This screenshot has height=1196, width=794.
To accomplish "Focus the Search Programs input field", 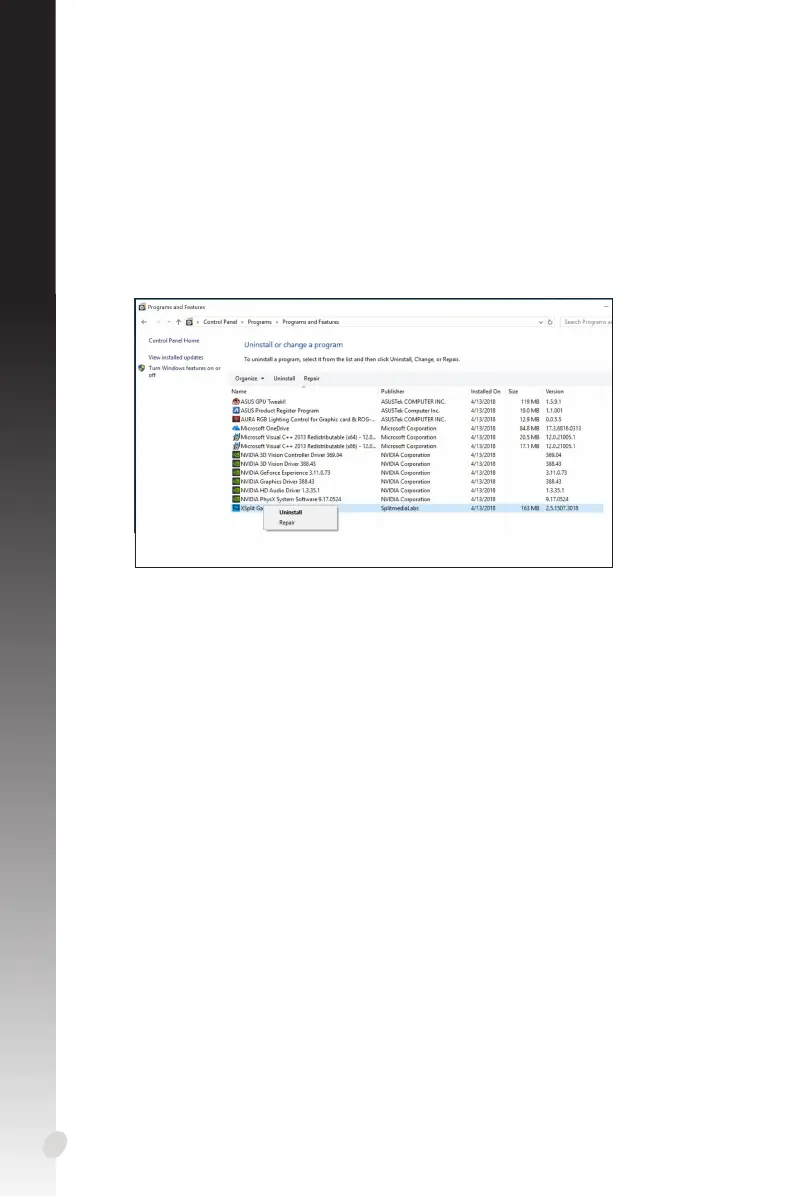I will [586, 322].
